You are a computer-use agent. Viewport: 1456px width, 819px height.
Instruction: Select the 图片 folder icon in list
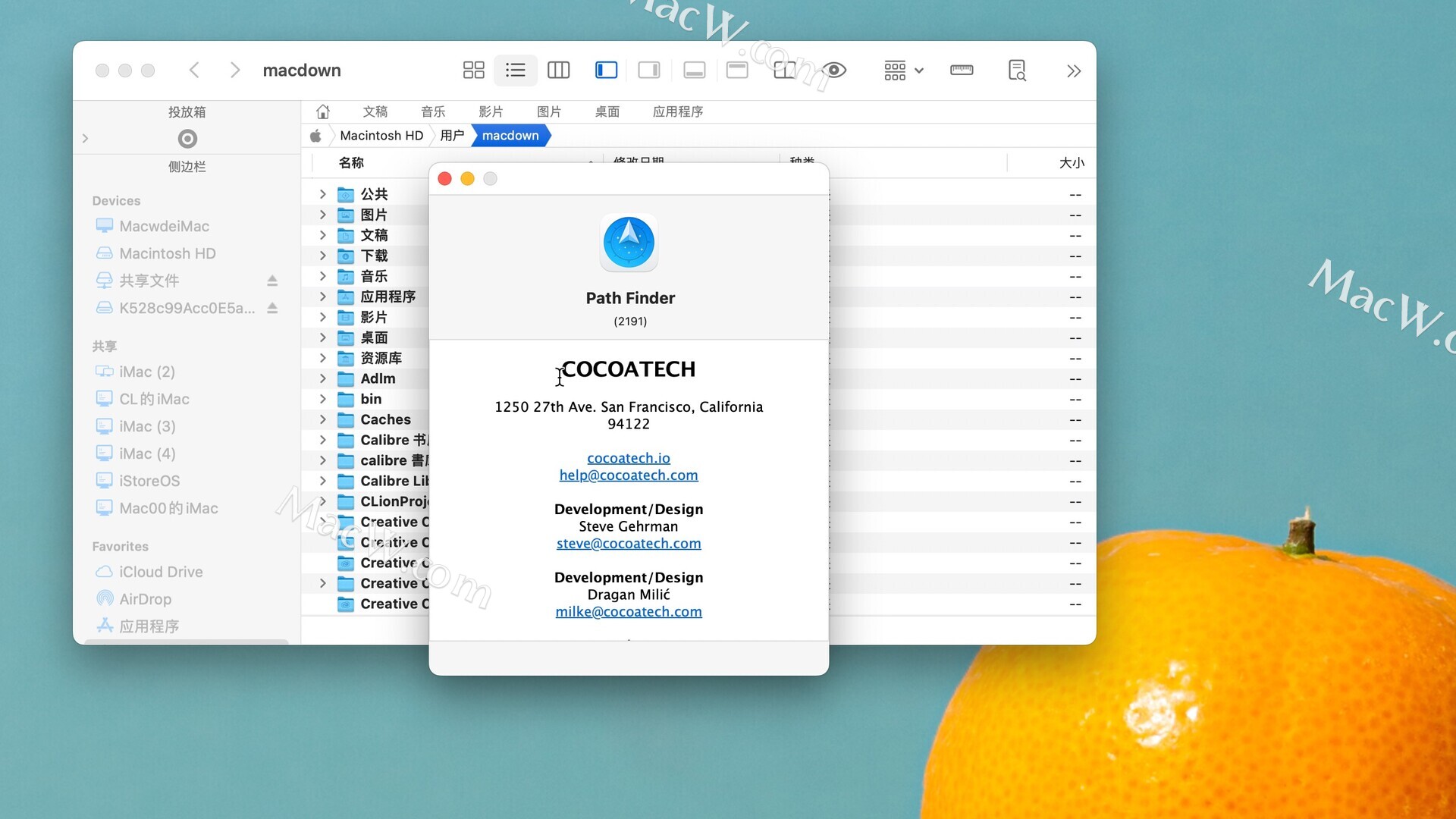[346, 215]
